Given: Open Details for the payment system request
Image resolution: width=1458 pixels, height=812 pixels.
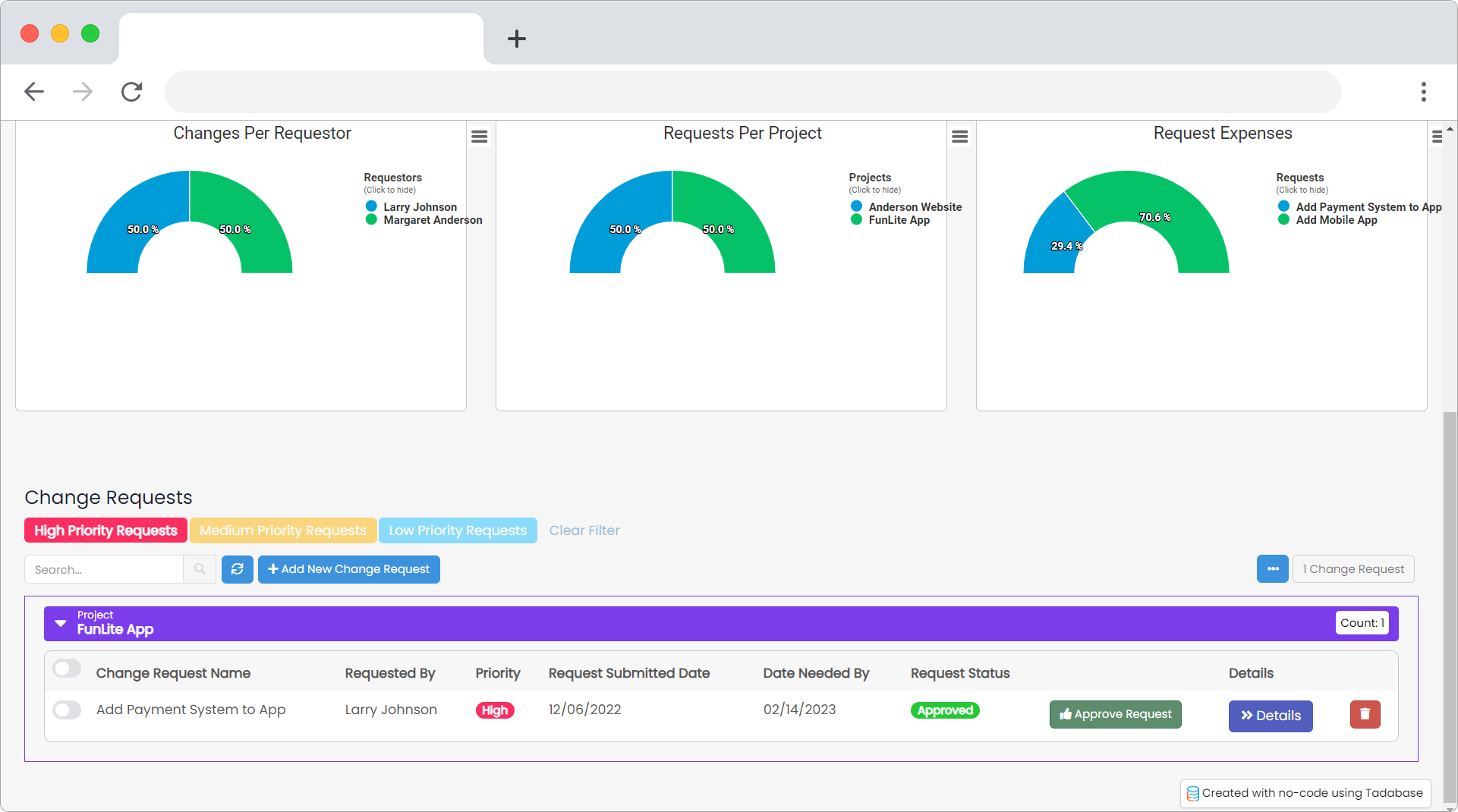Looking at the screenshot, I should coord(1271,716).
